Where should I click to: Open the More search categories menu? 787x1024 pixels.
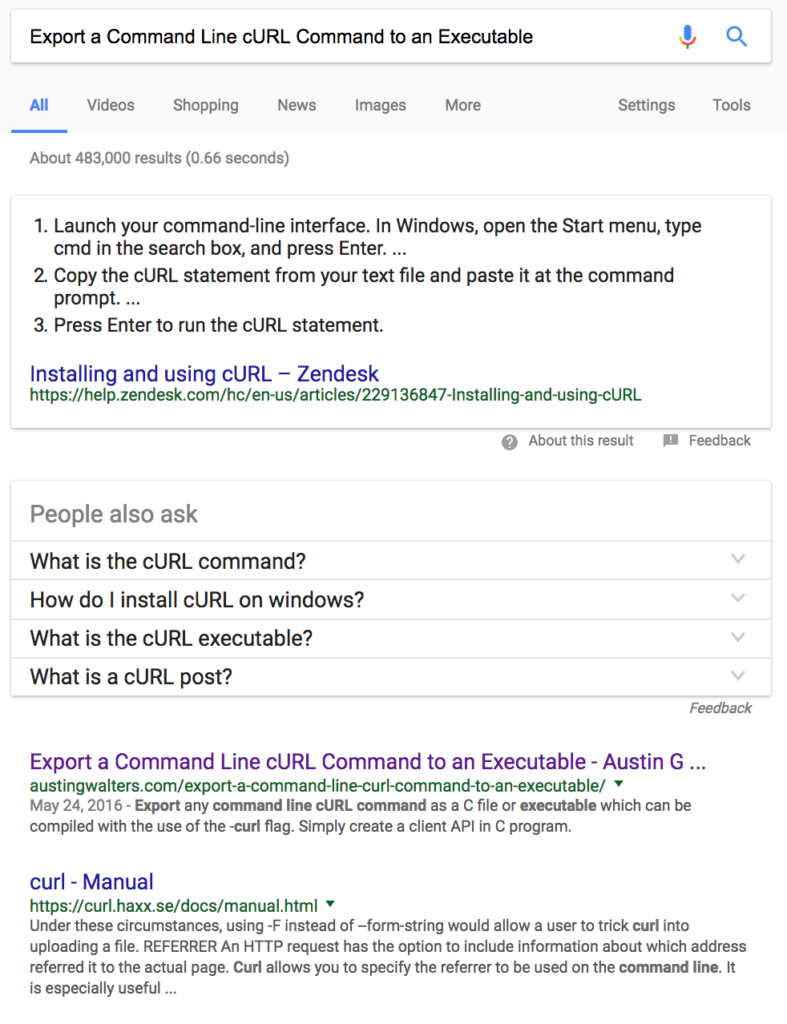pos(463,105)
